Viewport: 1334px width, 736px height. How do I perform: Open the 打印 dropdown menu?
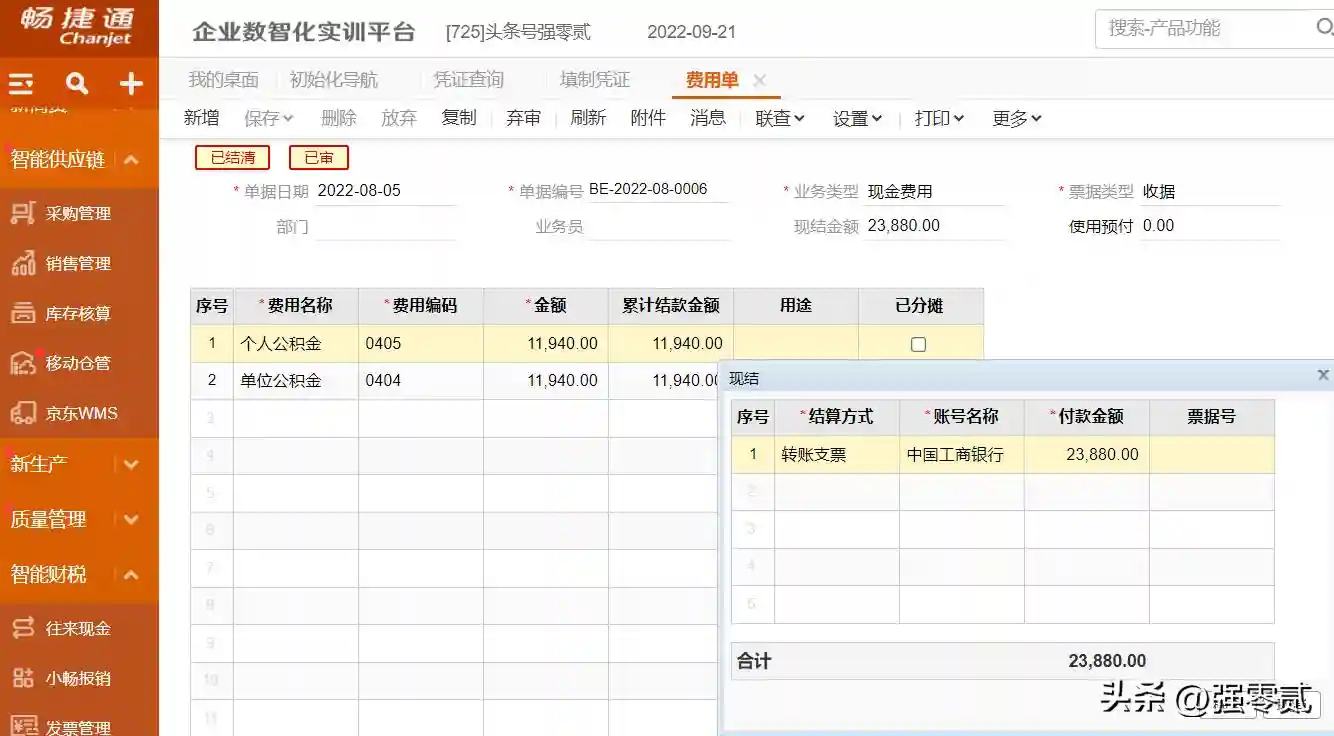[939, 118]
